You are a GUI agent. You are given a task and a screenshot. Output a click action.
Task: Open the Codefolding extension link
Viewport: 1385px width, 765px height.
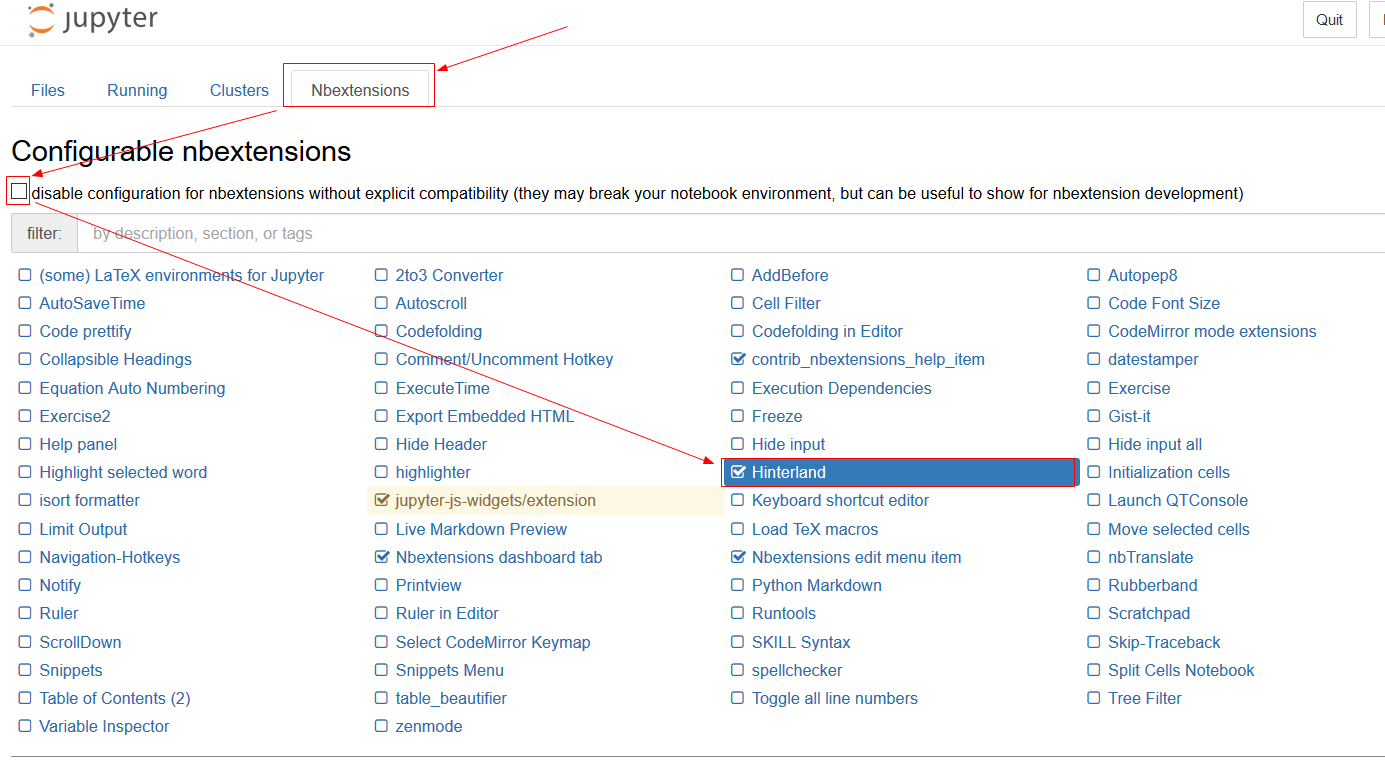tap(439, 331)
